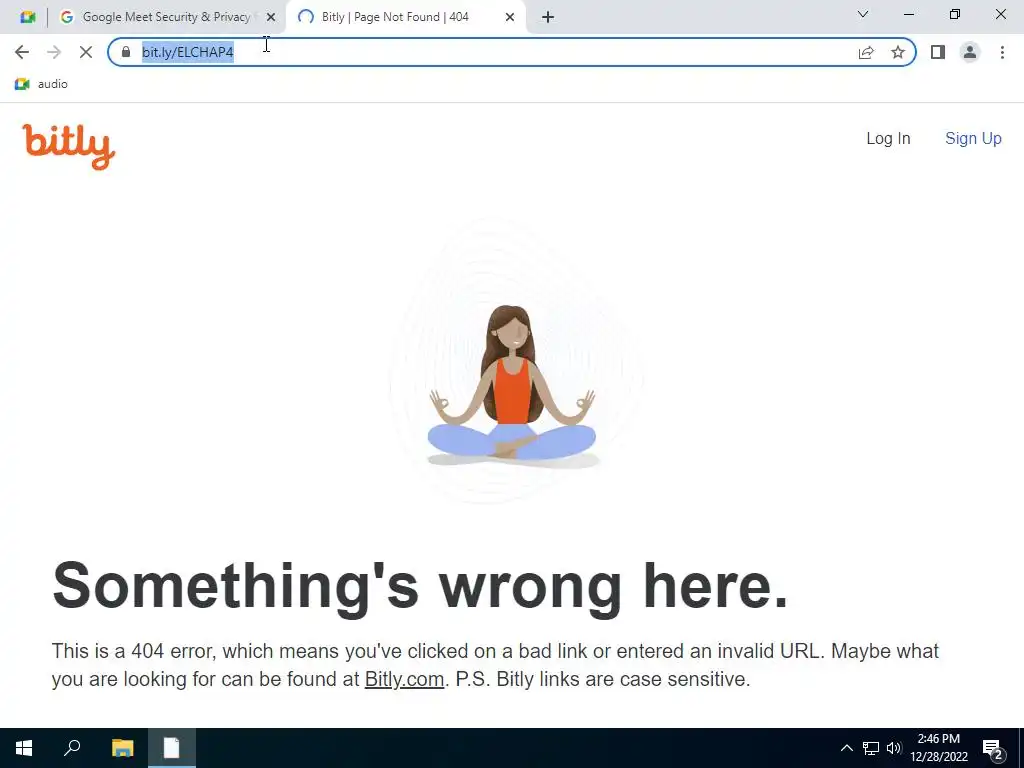Open the browser side panel

[938, 52]
